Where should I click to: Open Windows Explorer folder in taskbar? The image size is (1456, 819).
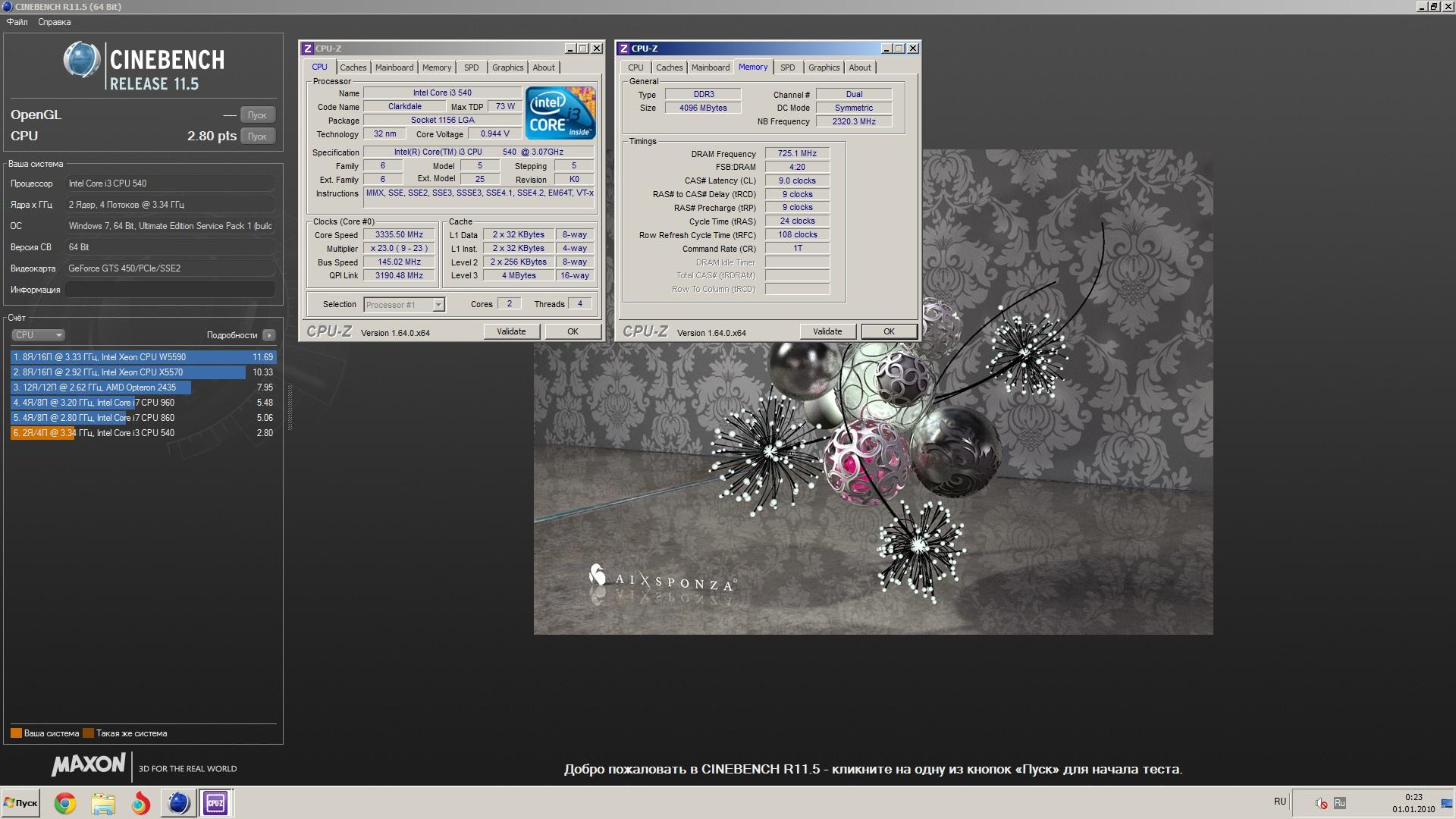[x=102, y=803]
